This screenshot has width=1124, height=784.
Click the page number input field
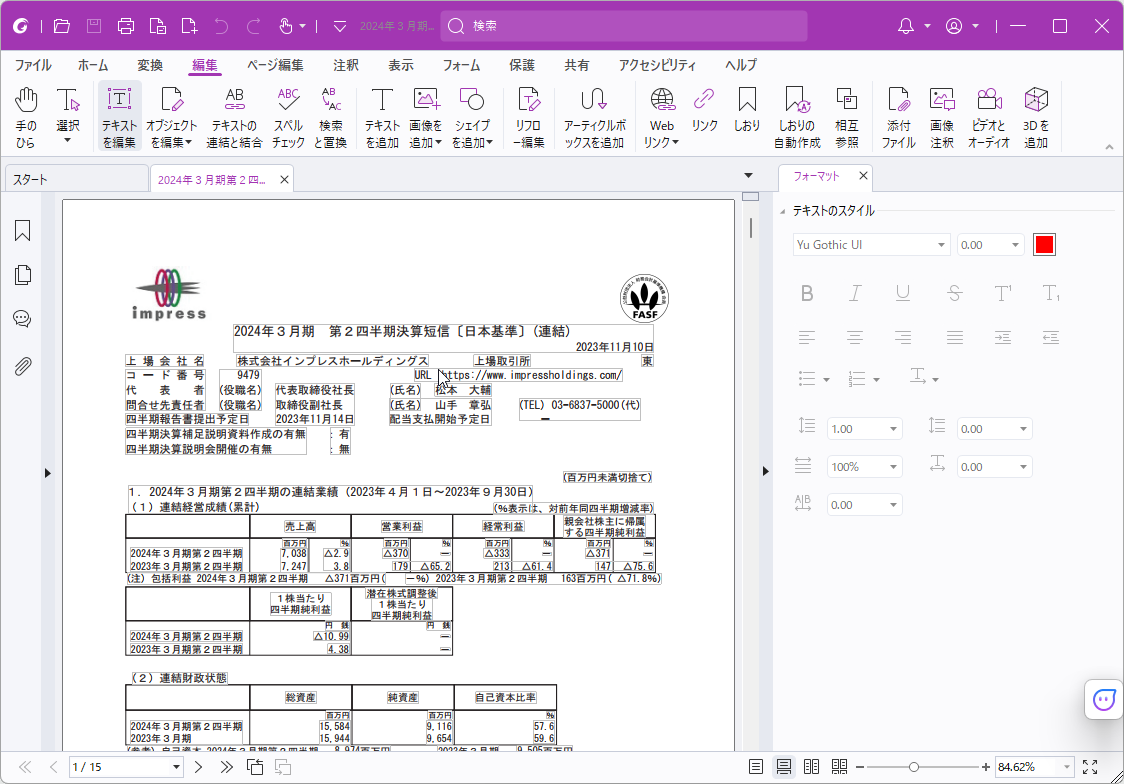point(110,766)
